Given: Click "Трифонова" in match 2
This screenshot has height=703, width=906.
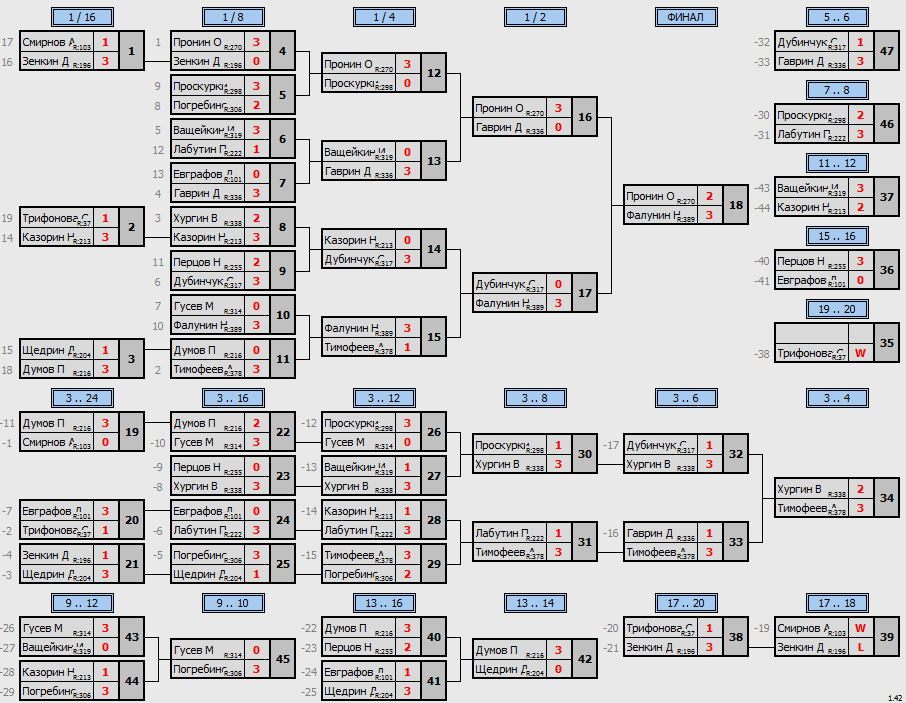Looking at the screenshot, I should coord(51,218).
